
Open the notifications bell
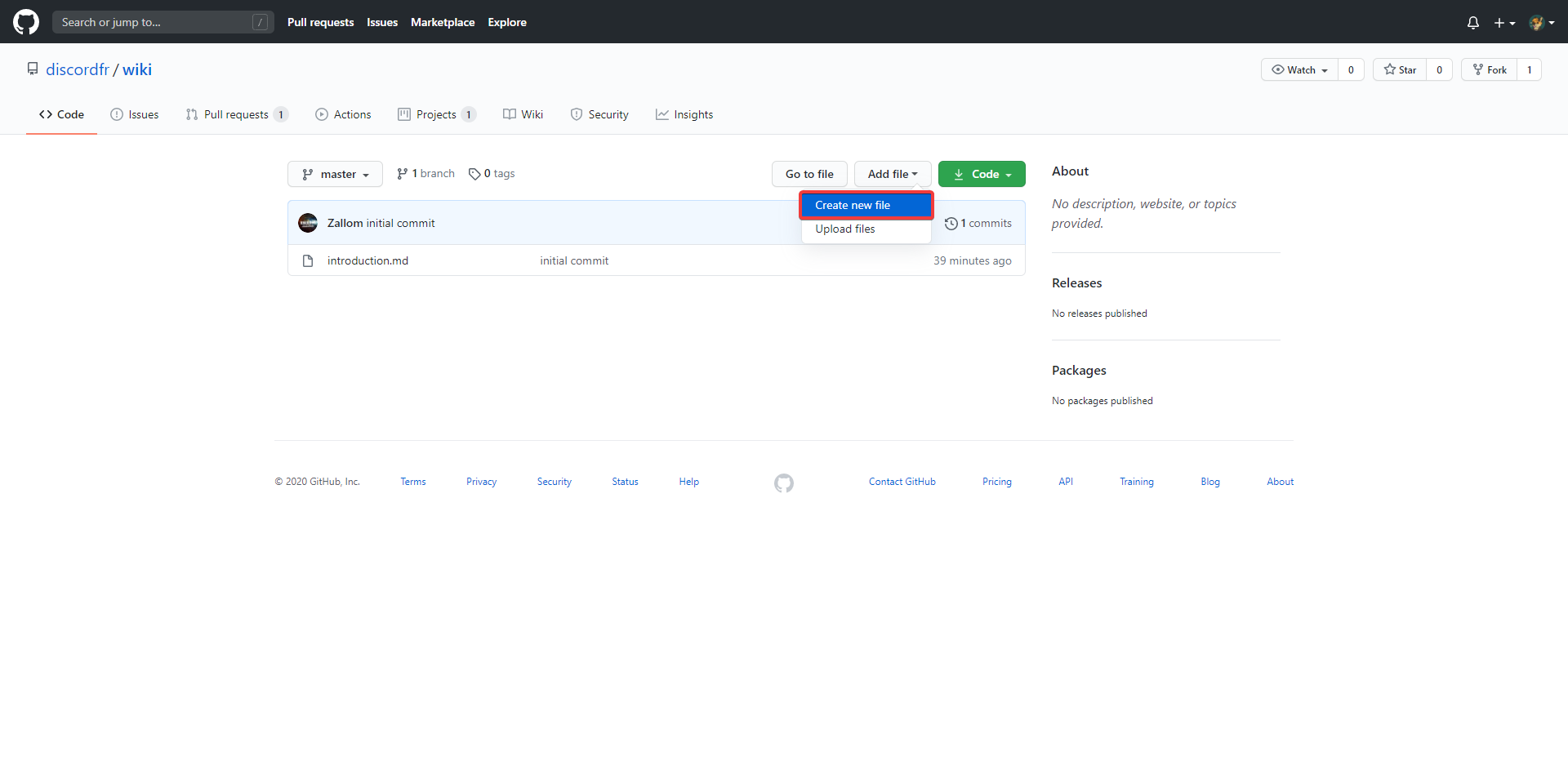pyautogui.click(x=1472, y=23)
